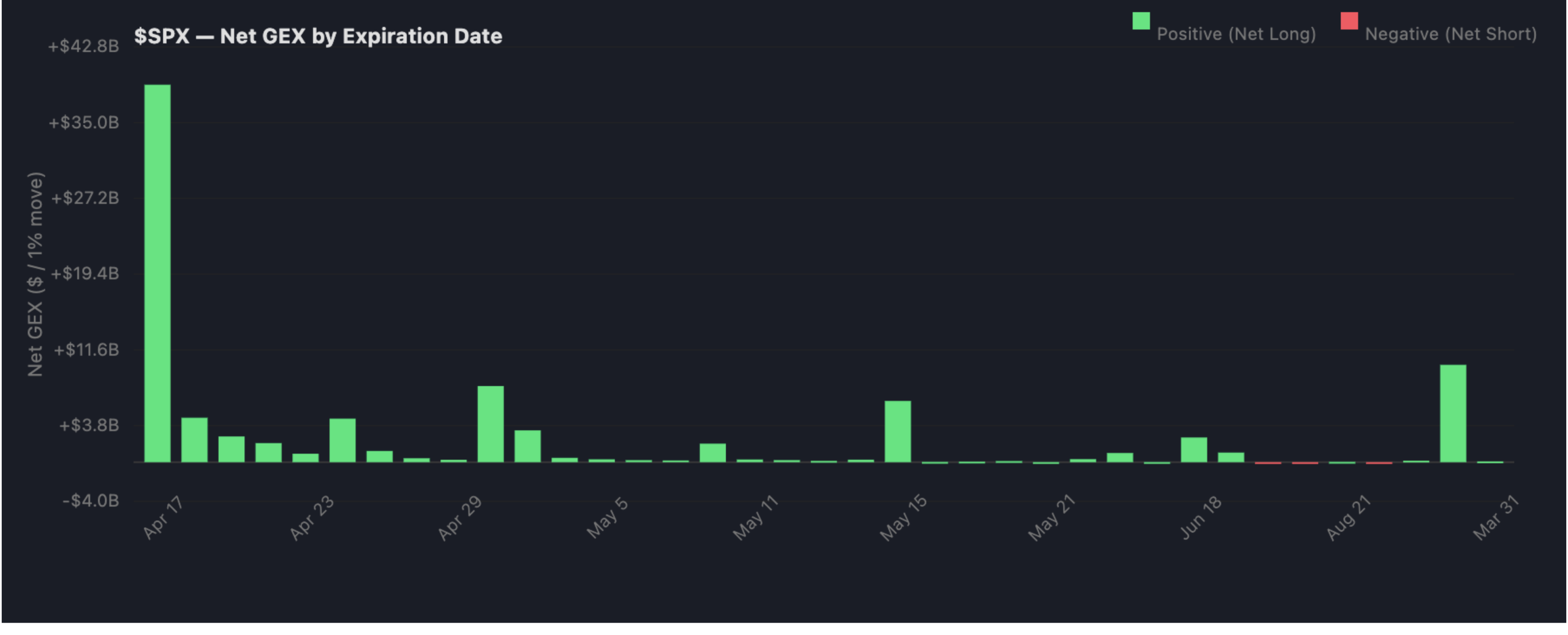Click the +$35.0B y-axis tick label

[84, 123]
